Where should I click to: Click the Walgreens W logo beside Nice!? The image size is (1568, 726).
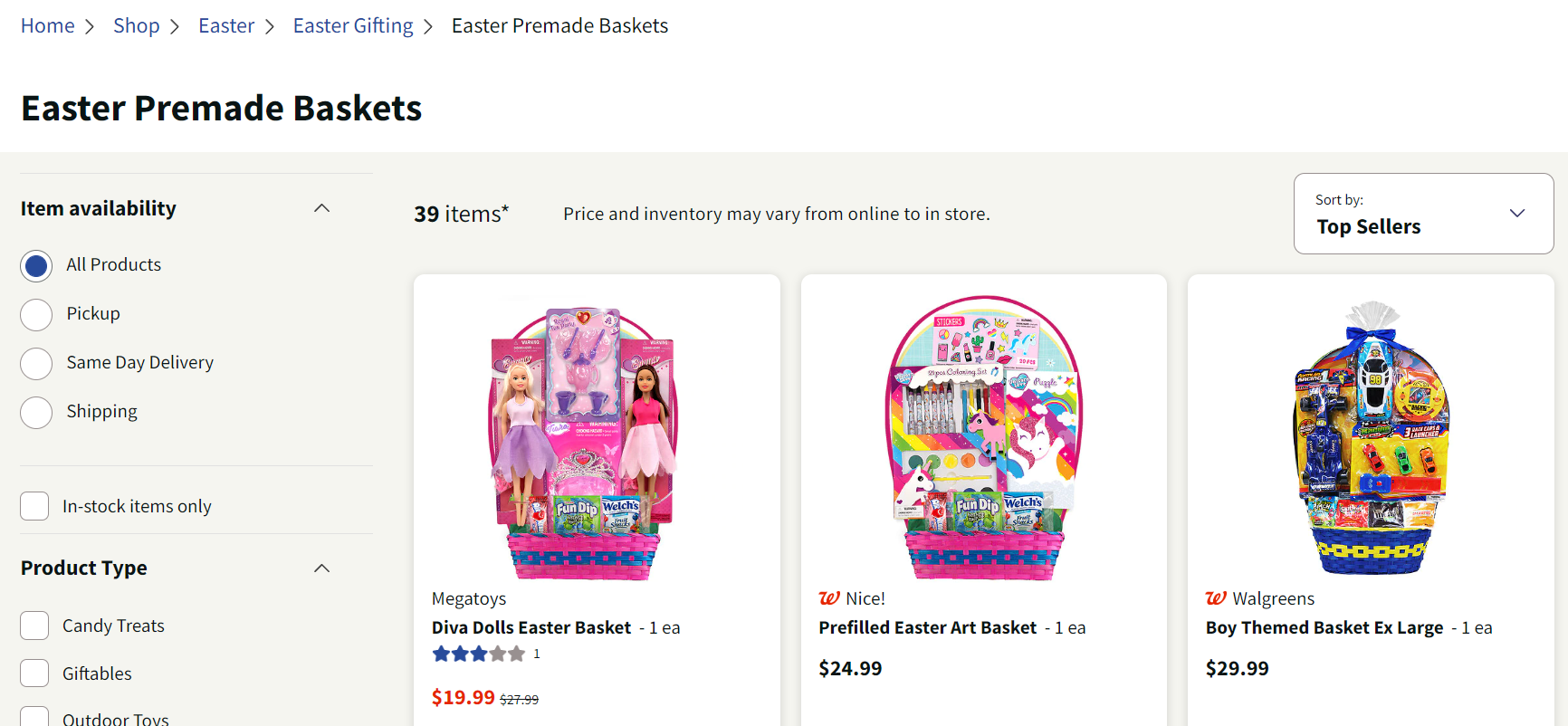pos(828,598)
